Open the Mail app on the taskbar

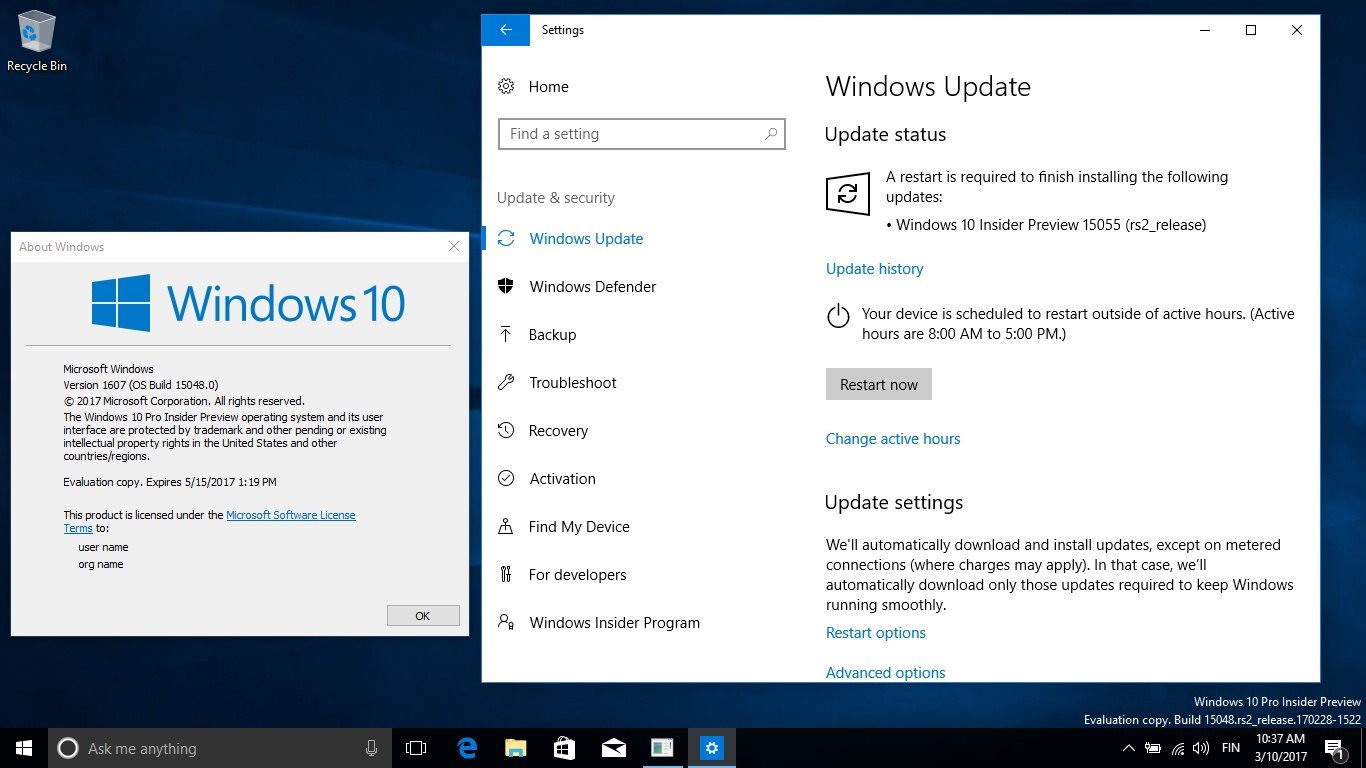(x=613, y=748)
